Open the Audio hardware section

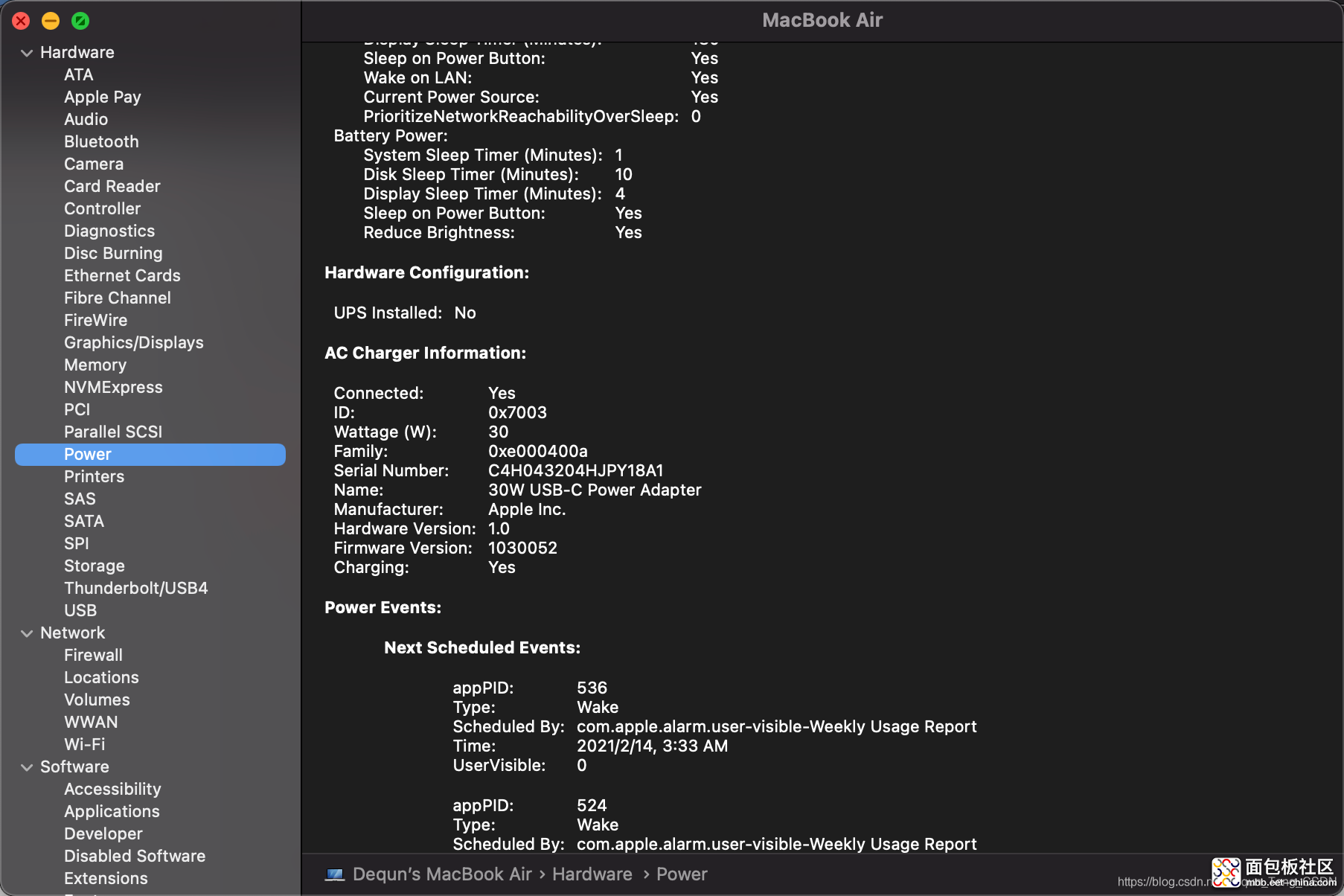(x=86, y=120)
